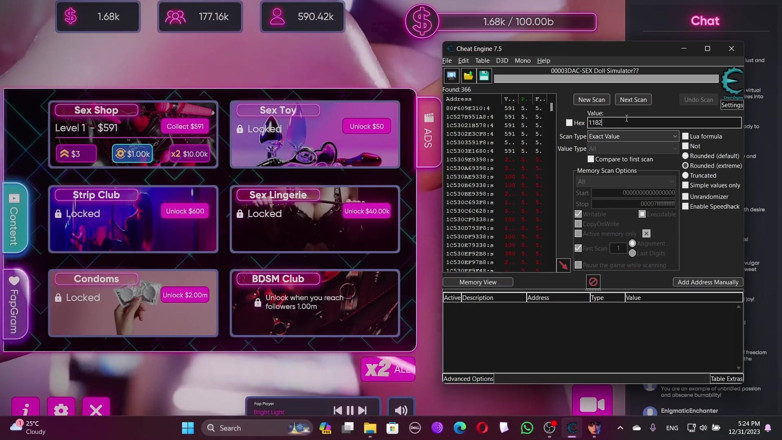Open process list icon in Cheat Engine
Image resolution: width=782 pixels, height=440 pixels.
coord(451,76)
